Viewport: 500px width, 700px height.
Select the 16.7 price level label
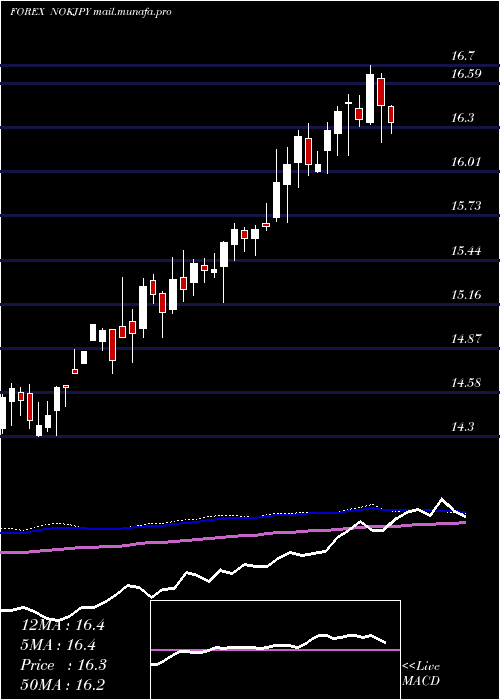click(x=463, y=56)
